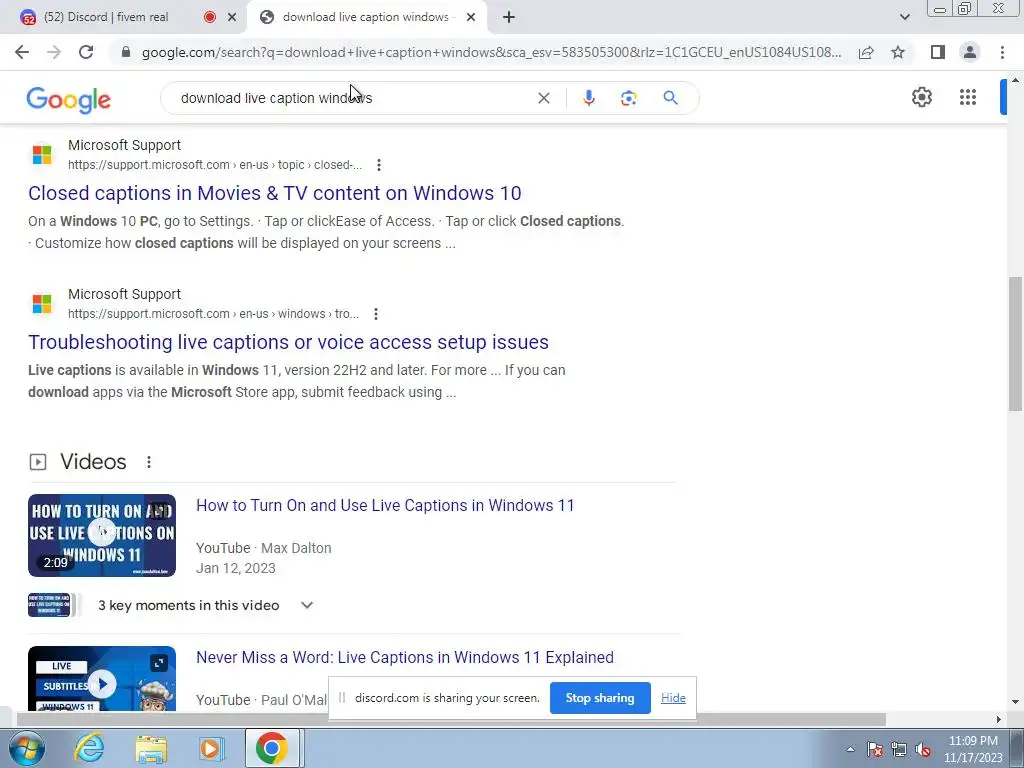This screenshot has width=1024, height=768.
Task: Click the browser forward arrow
Action: (x=54, y=52)
